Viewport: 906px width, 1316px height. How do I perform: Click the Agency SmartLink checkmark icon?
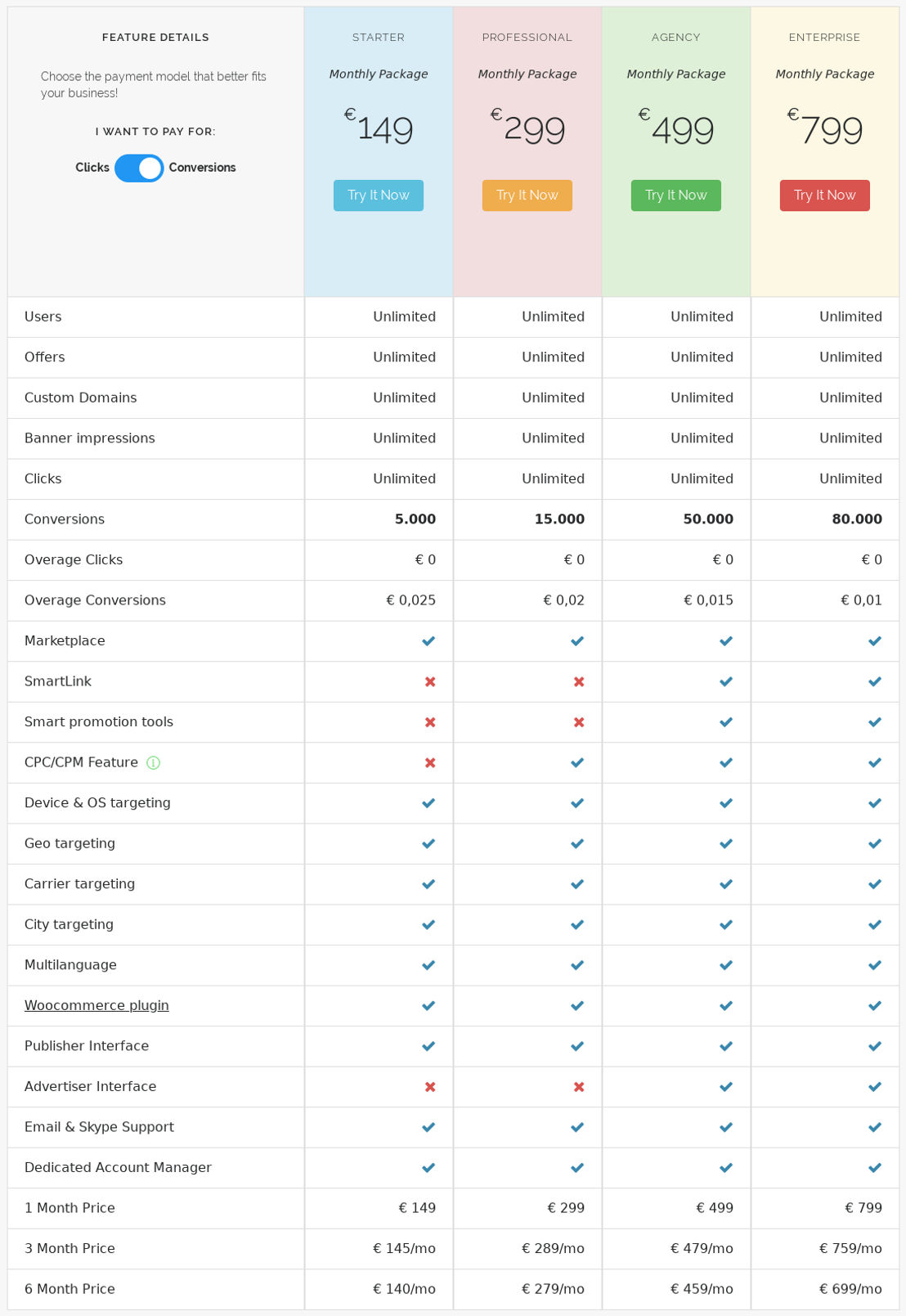726,681
